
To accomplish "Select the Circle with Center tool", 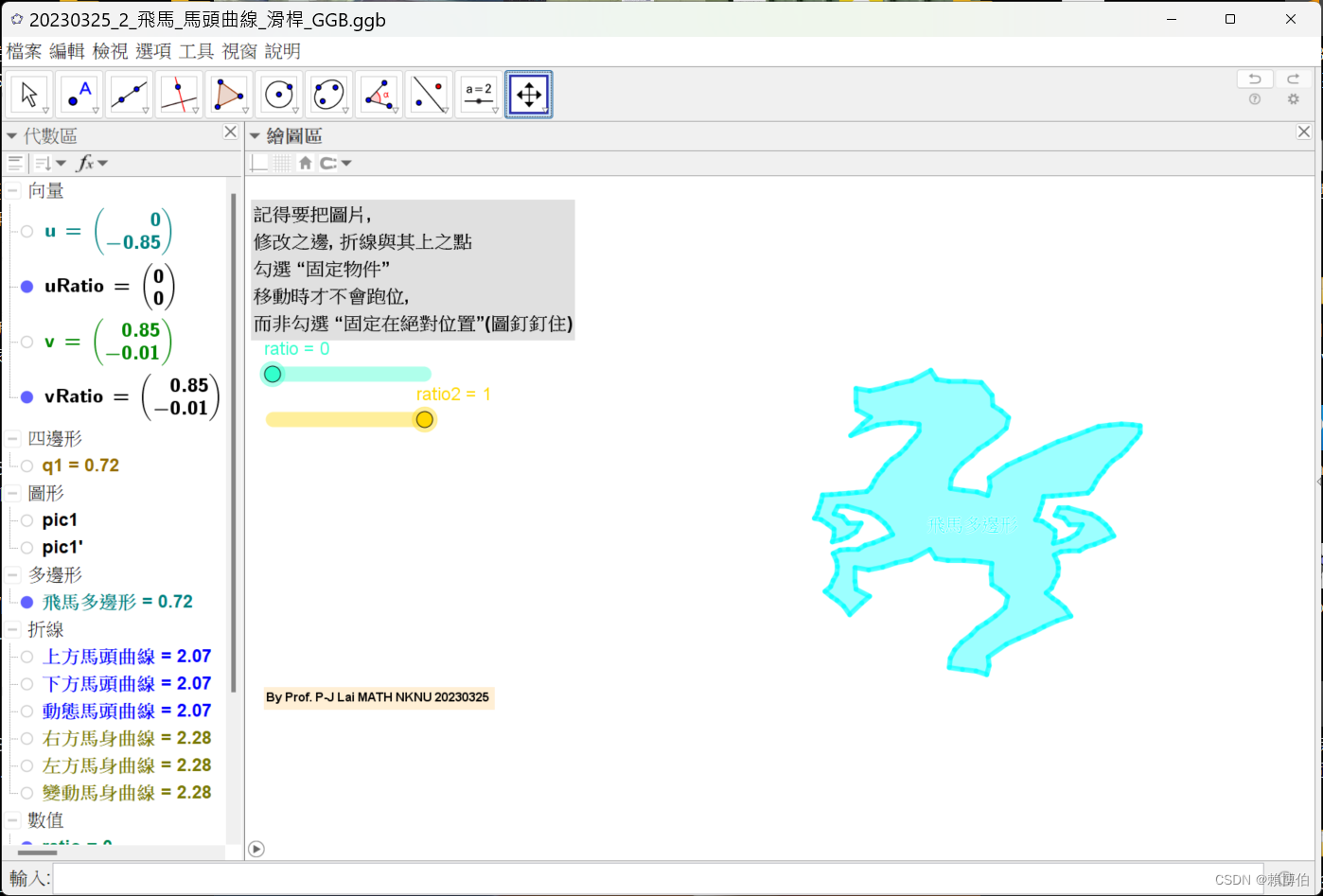I will [x=279, y=93].
